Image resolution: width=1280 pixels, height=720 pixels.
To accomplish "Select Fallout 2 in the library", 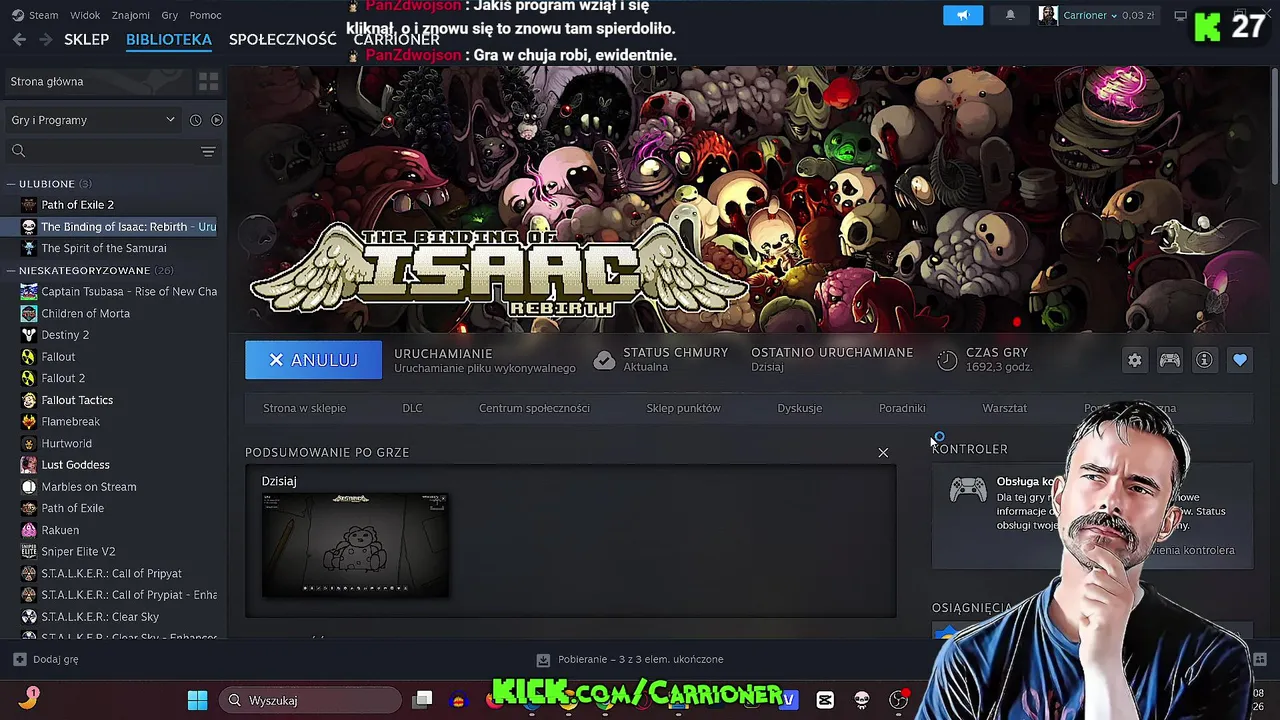I will [x=63, y=378].
